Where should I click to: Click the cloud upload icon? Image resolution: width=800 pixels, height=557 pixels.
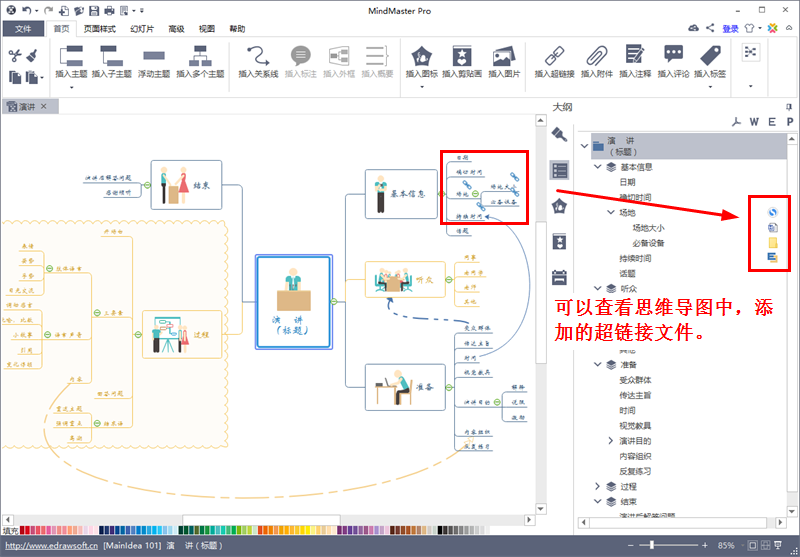693,28
